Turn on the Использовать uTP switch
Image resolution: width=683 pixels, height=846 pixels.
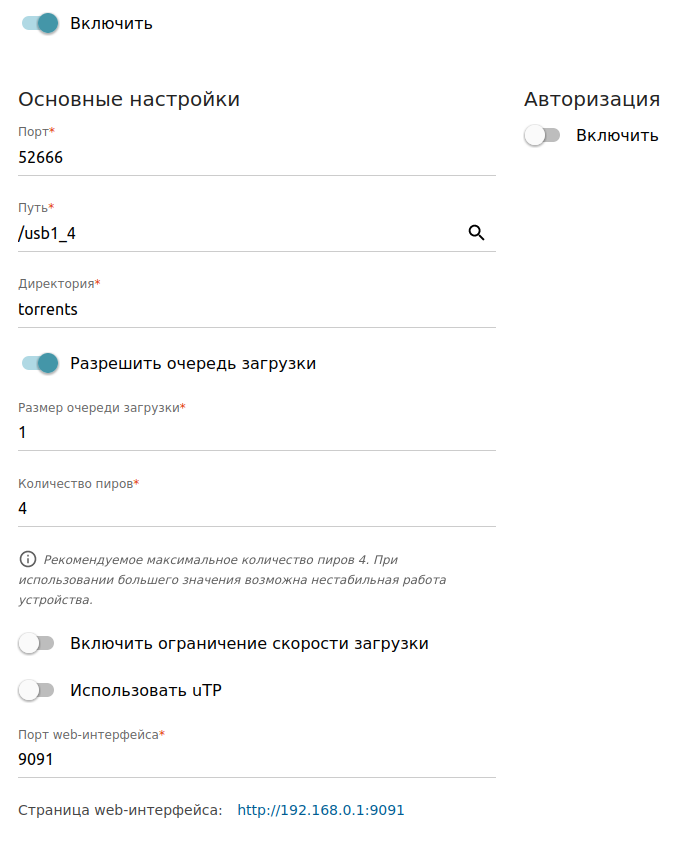coord(36,689)
